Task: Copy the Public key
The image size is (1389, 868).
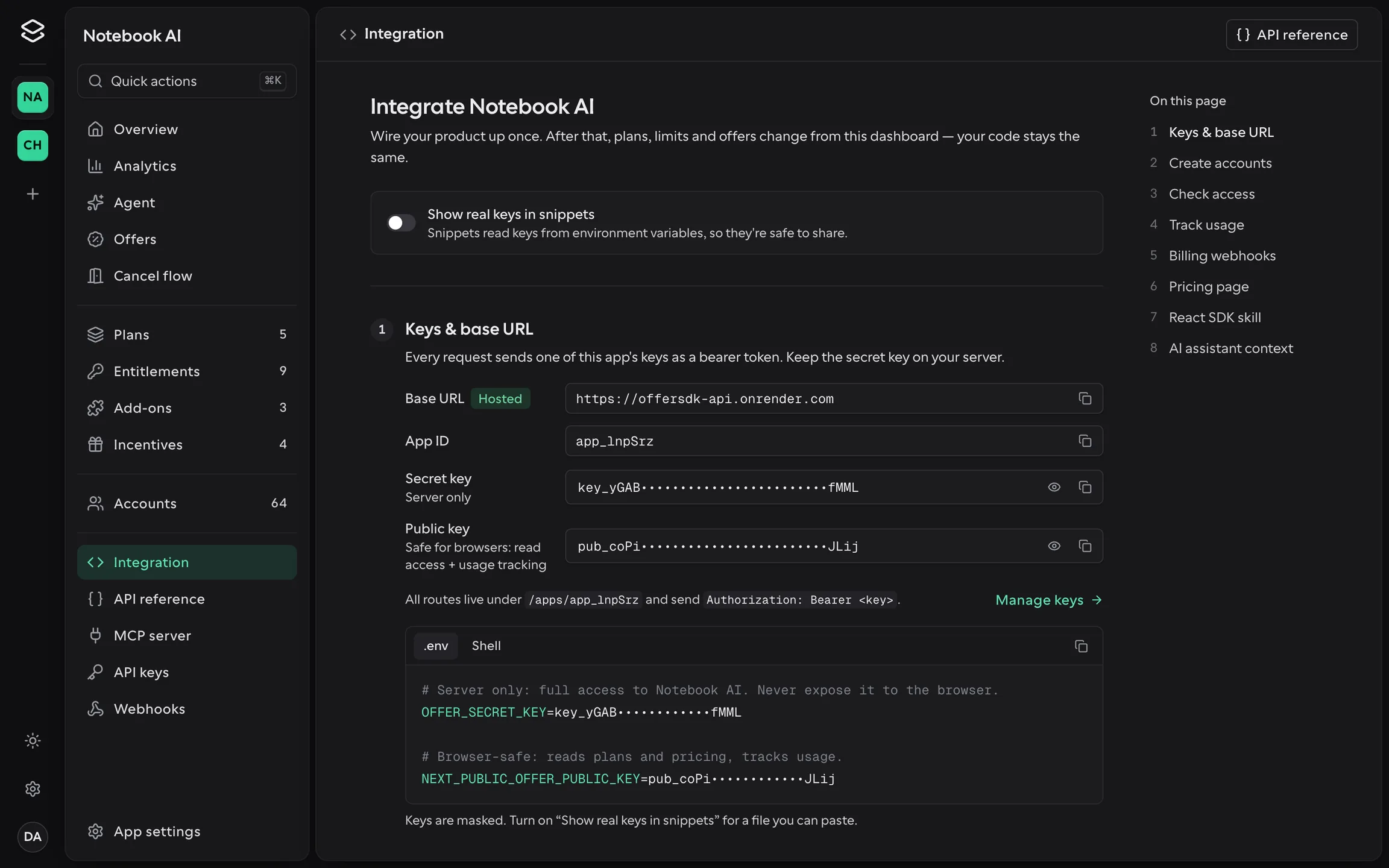Action: [1085, 546]
